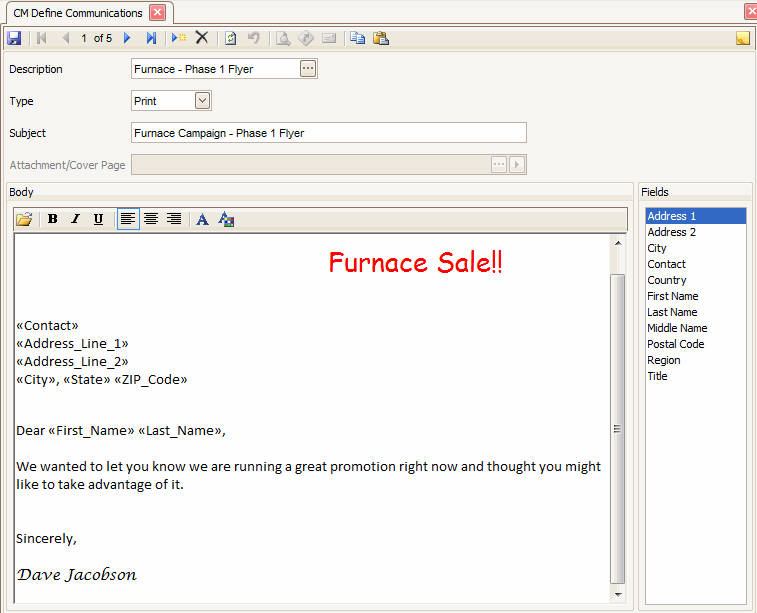Open the font color picker

[226, 219]
